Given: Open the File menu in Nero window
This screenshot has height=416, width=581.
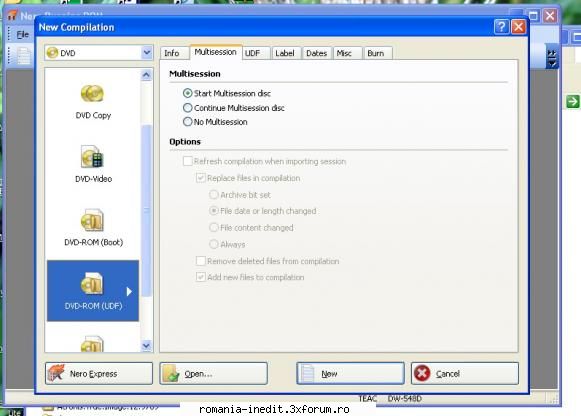Looking at the screenshot, I should (x=22, y=34).
